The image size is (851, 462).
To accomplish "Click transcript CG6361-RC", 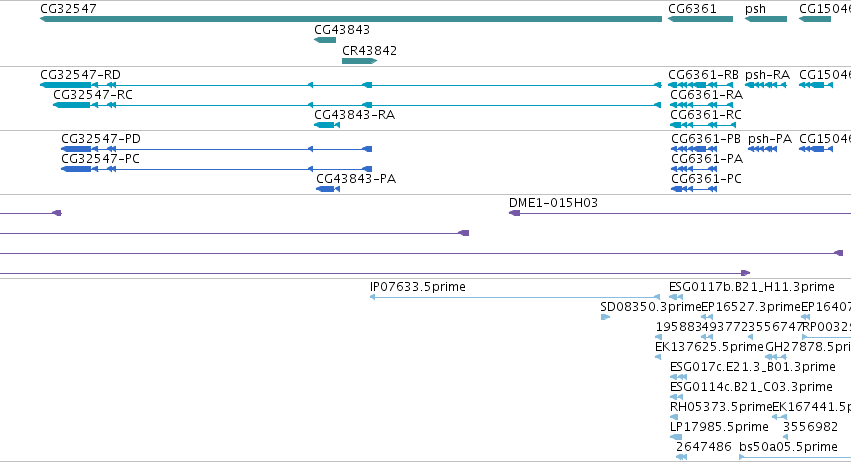I will [703, 125].
